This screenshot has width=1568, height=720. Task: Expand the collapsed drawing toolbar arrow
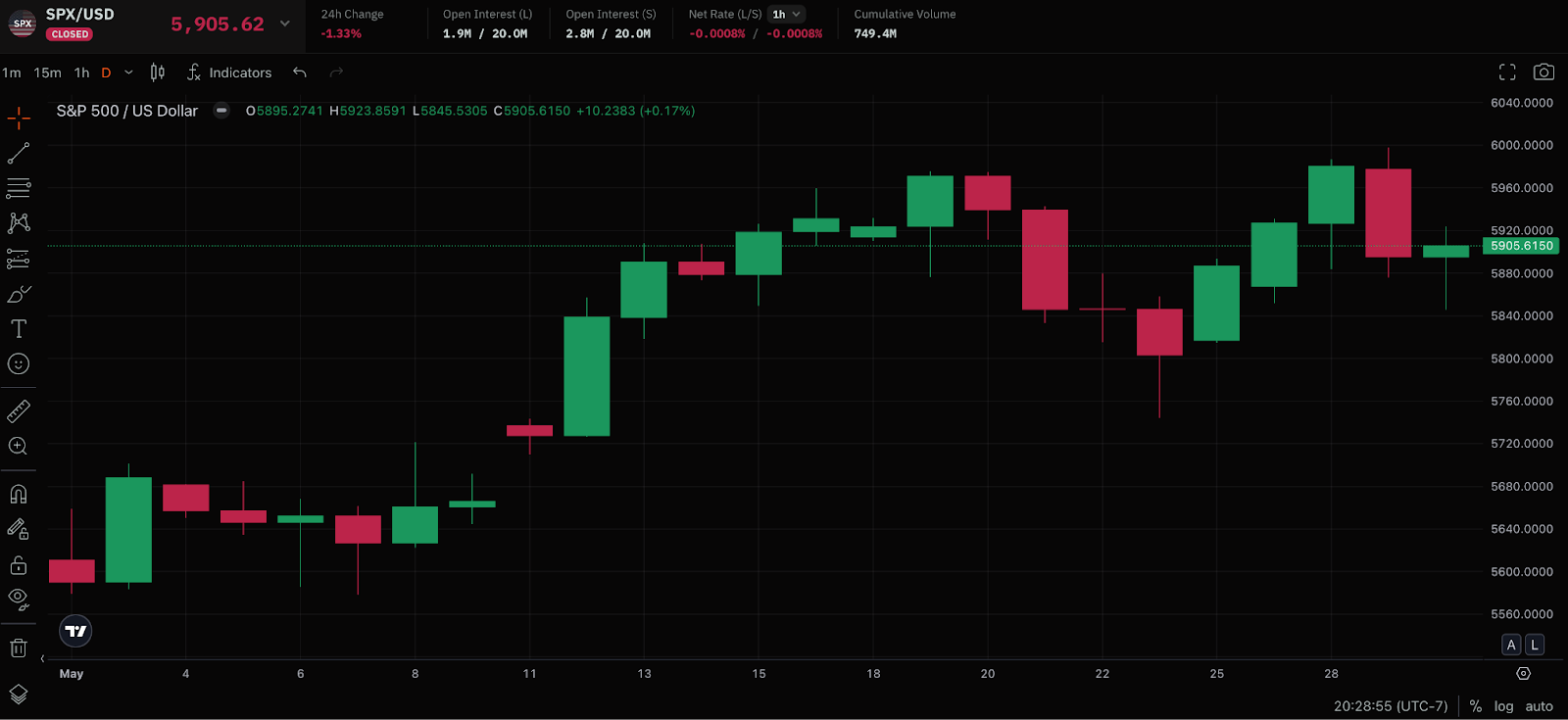click(42, 658)
